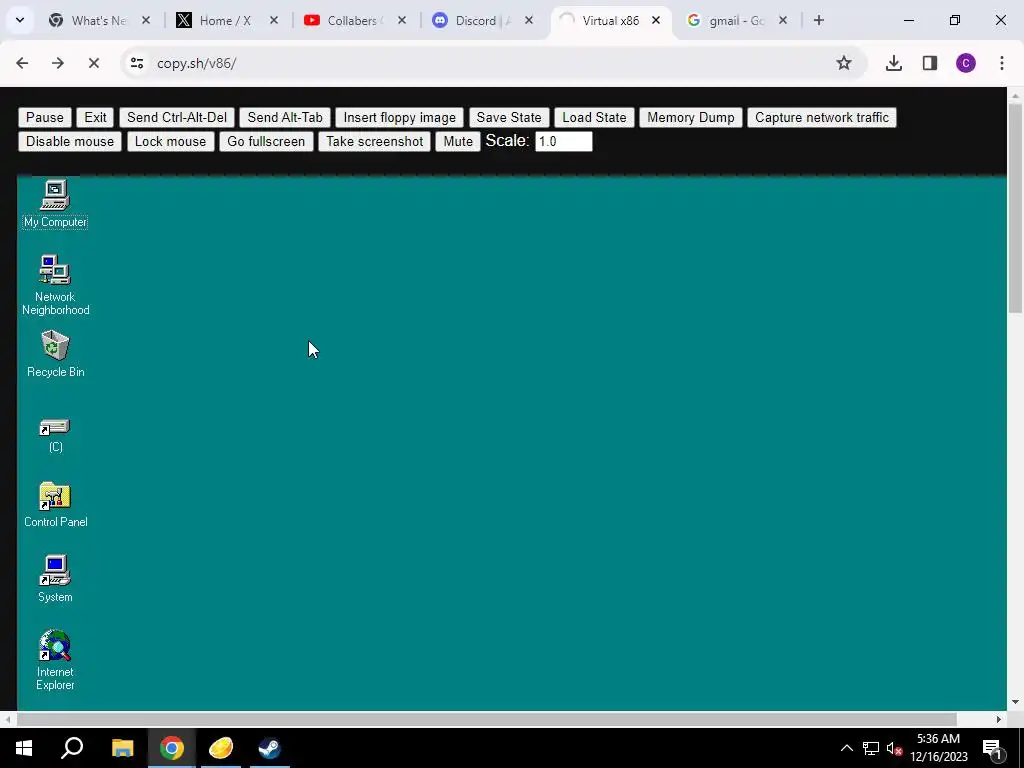Select the Control Panel desktop shortcut
1024x768 pixels.
click(56, 504)
